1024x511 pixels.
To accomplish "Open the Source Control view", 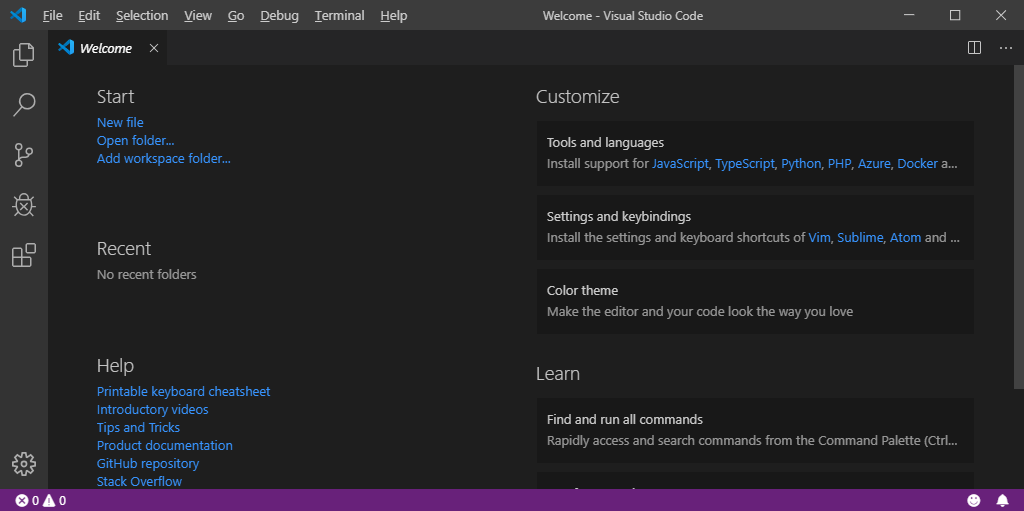I will tap(24, 155).
